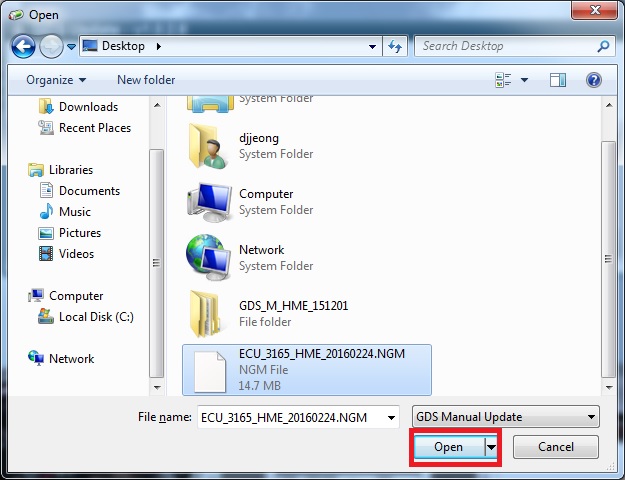Toggle the preview pane button

558,80
